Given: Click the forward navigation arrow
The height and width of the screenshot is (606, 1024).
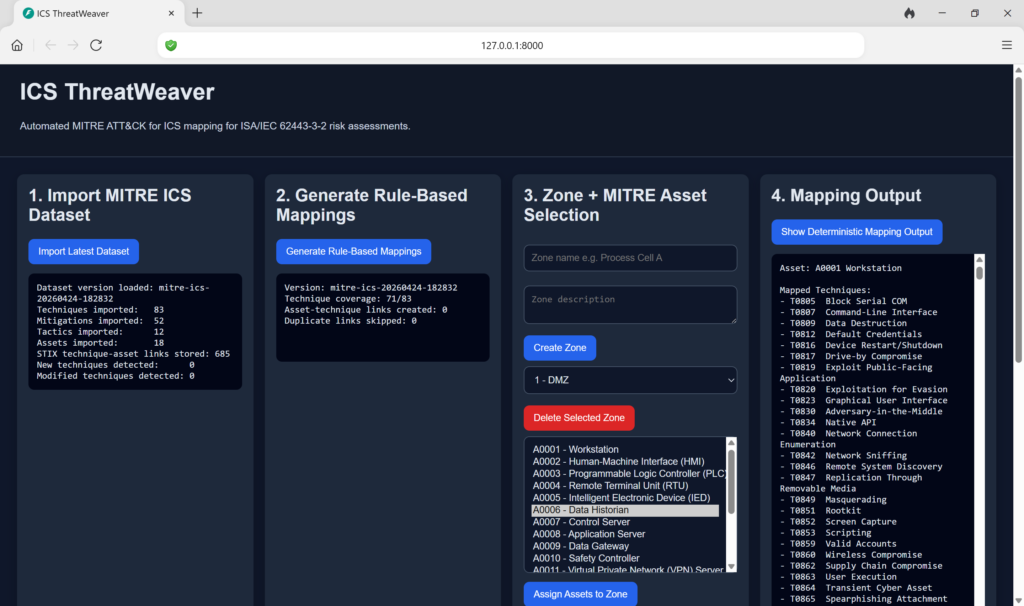Looking at the screenshot, I should tap(73, 45).
